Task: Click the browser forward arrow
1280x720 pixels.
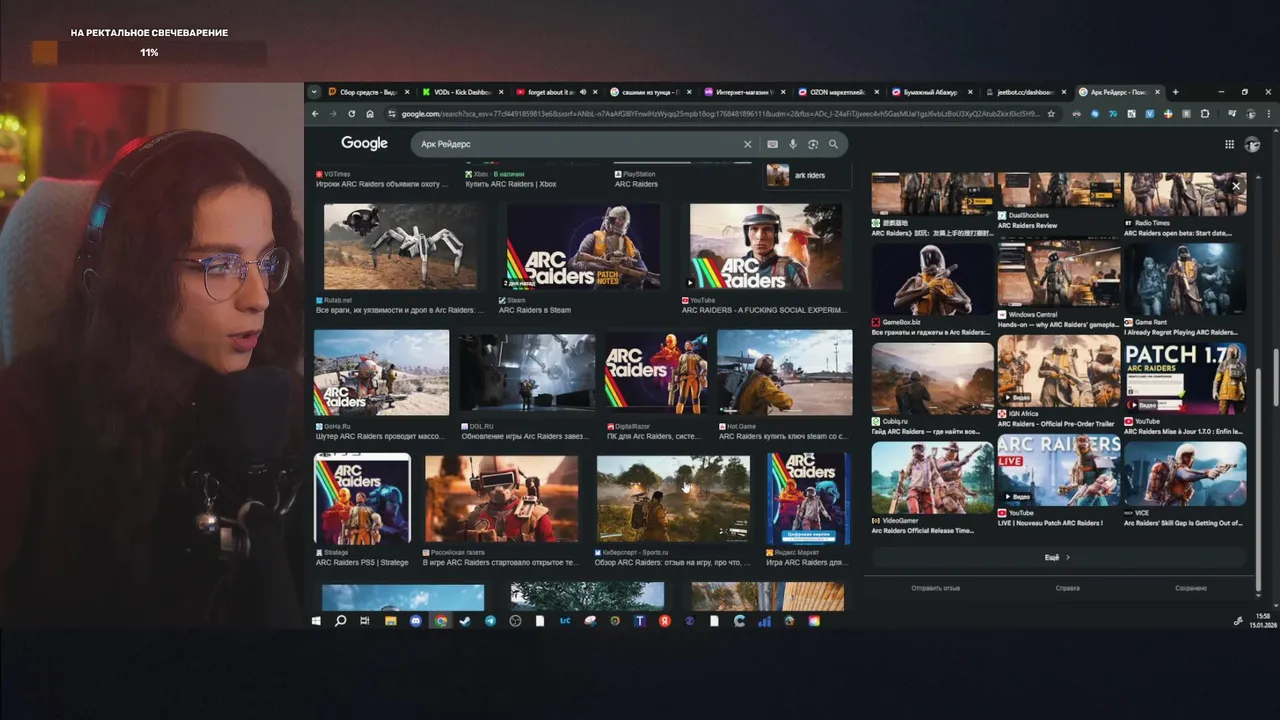Action: pos(333,114)
